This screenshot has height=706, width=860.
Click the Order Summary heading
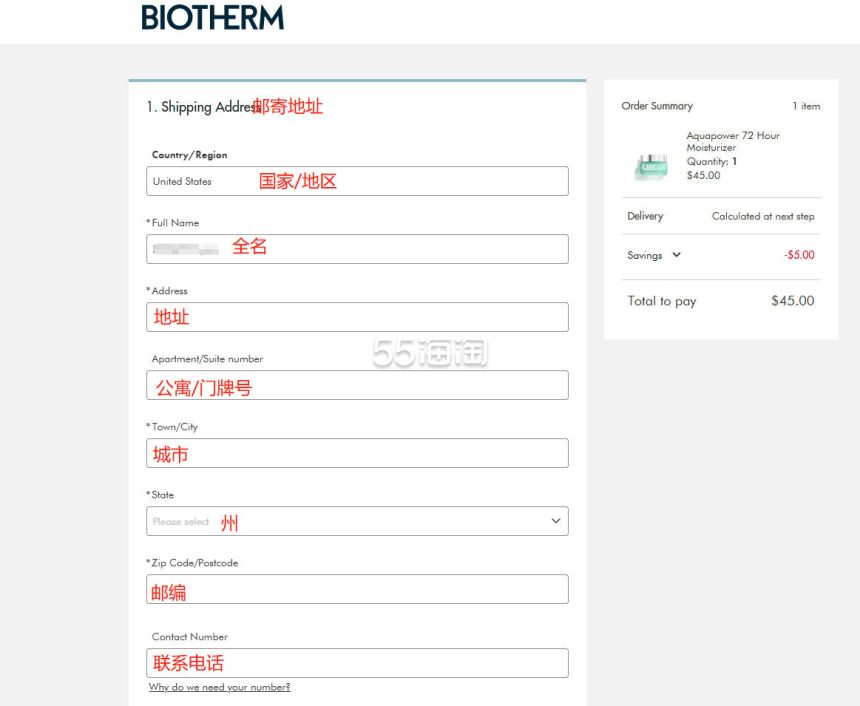tap(657, 106)
